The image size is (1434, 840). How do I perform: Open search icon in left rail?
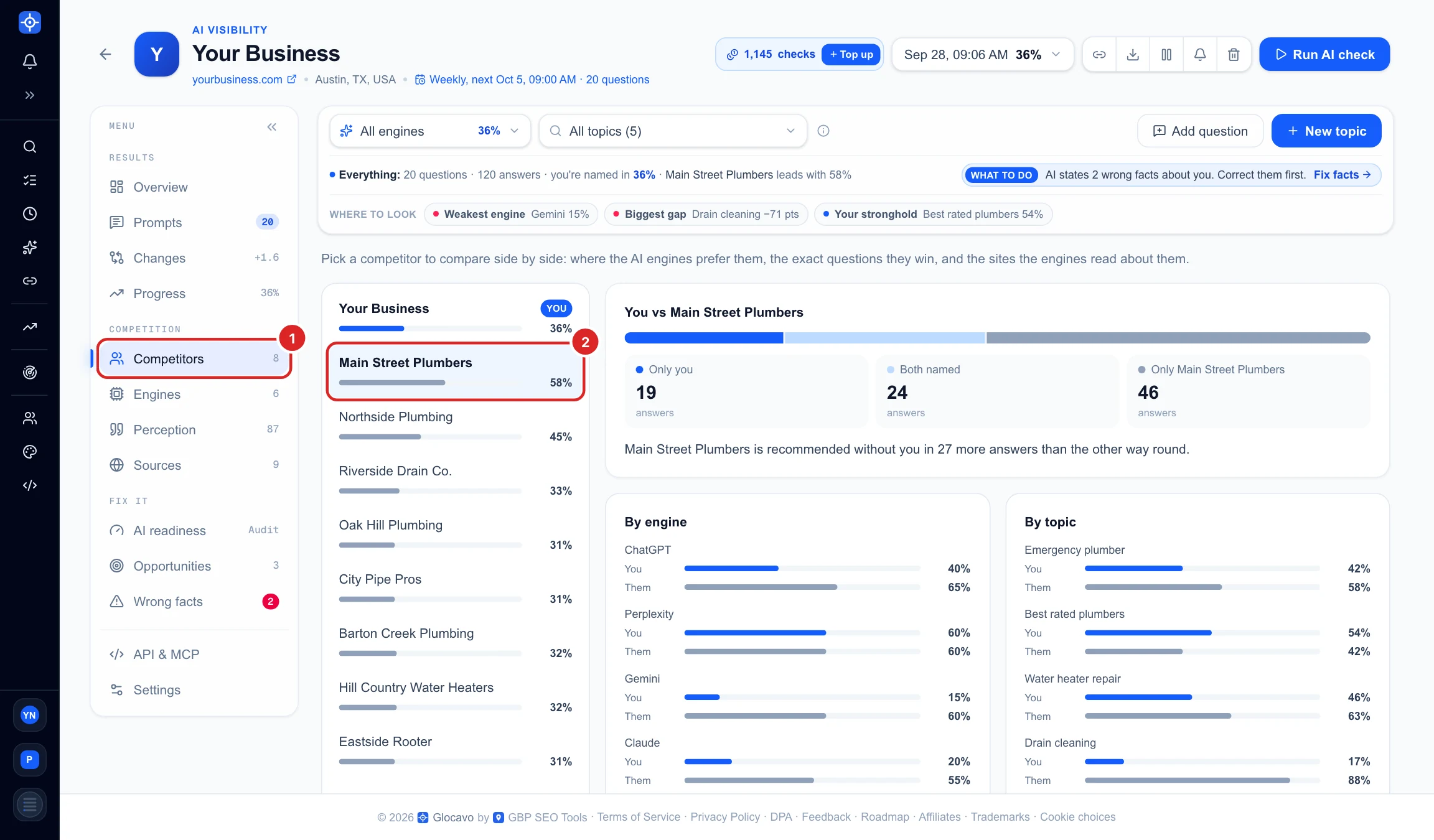point(29,147)
